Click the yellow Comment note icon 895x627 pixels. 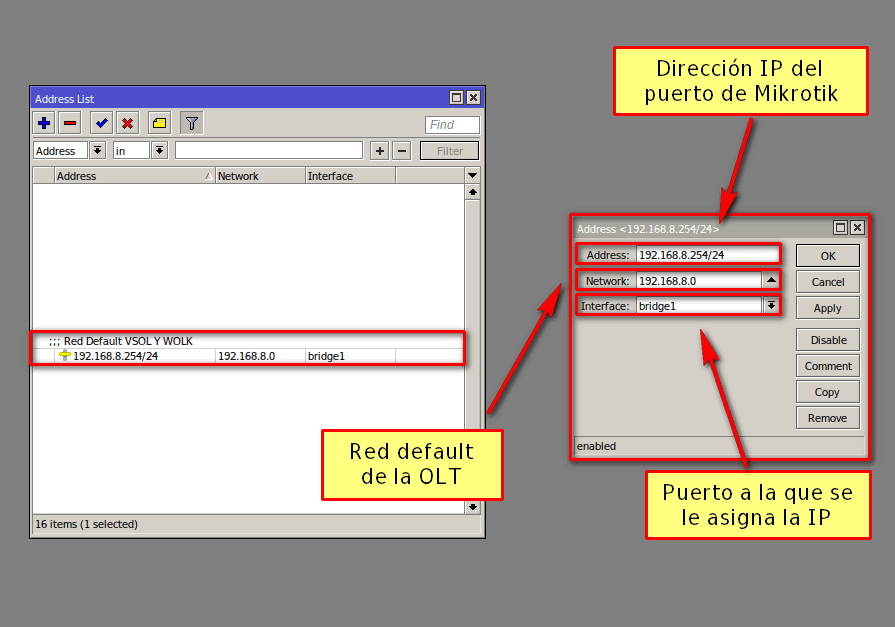[x=159, y=123]
